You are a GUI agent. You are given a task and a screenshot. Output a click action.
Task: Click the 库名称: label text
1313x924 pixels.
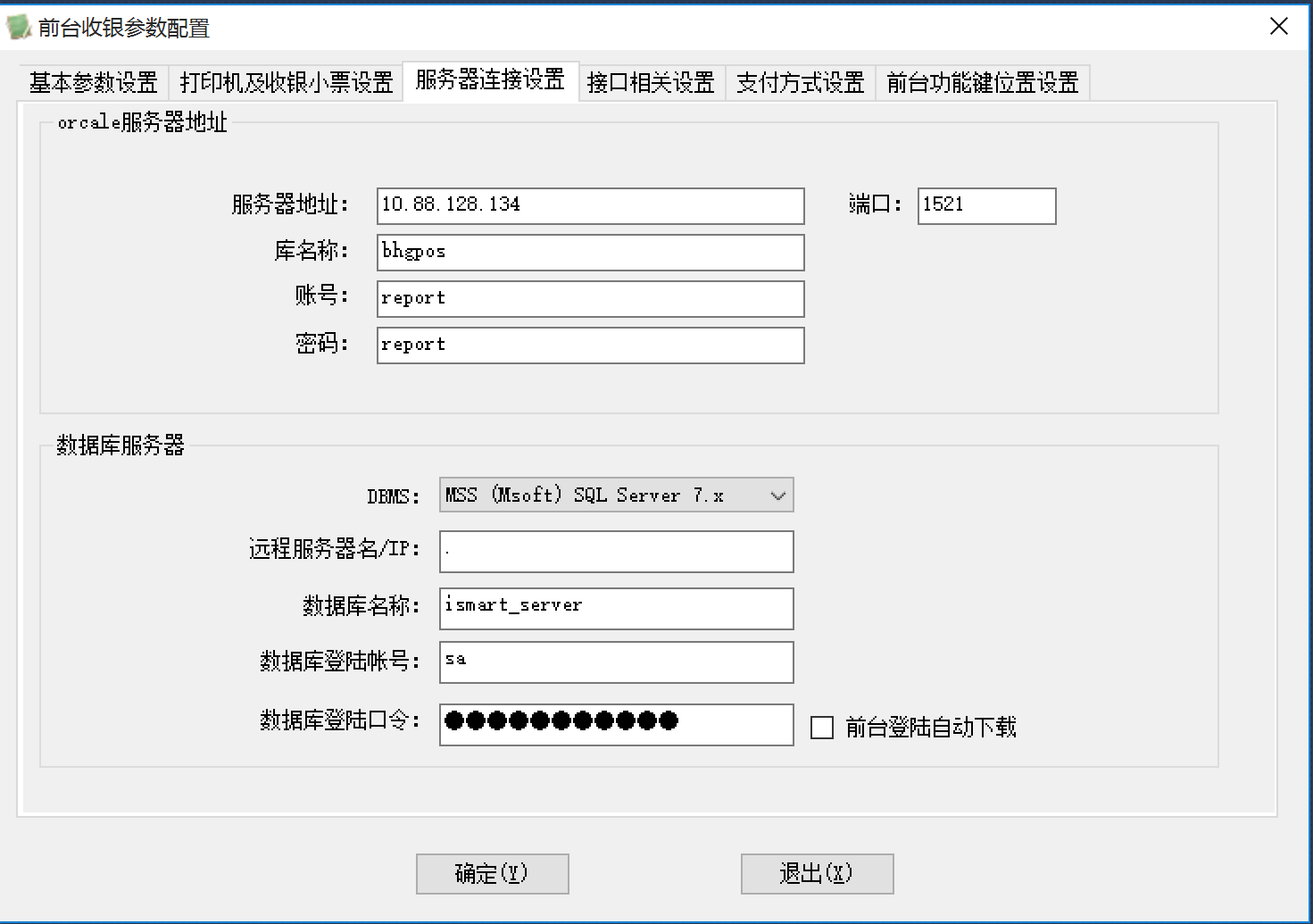[311, 251]
